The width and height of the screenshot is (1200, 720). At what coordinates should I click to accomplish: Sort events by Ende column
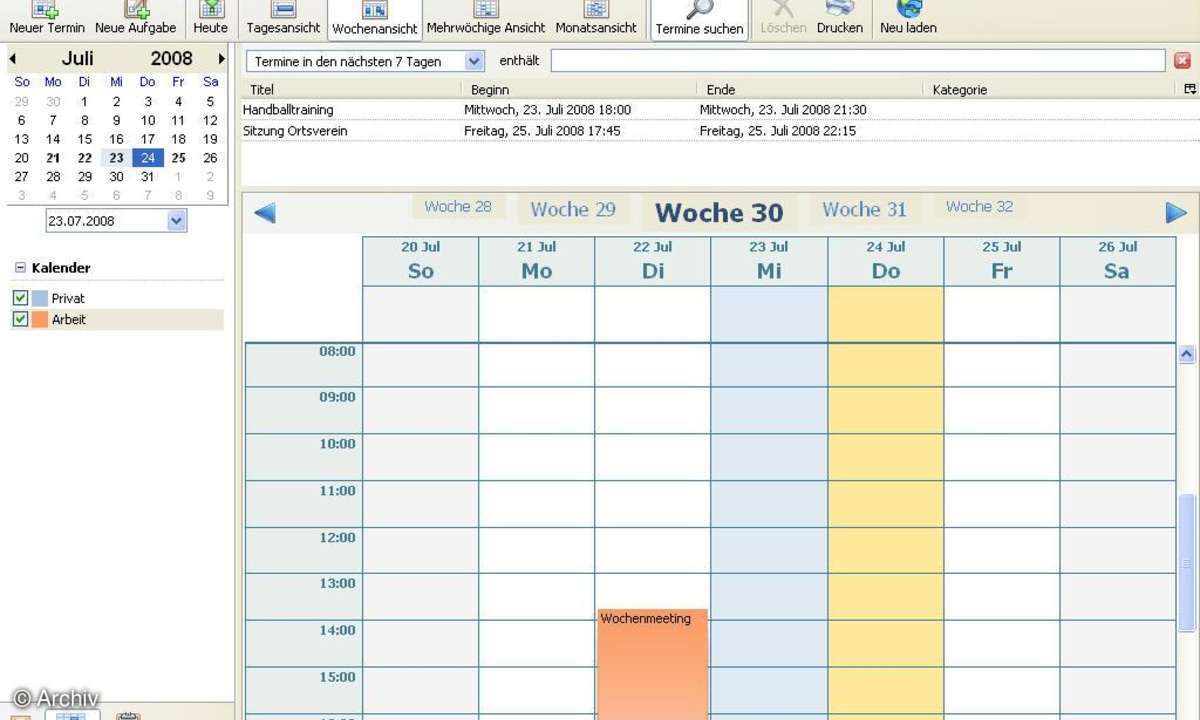click(811, 89)
